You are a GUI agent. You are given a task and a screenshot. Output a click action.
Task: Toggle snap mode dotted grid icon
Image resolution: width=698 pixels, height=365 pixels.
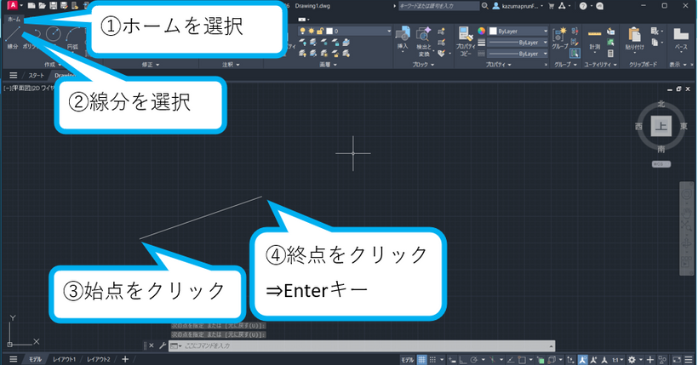tap(433, 360)
